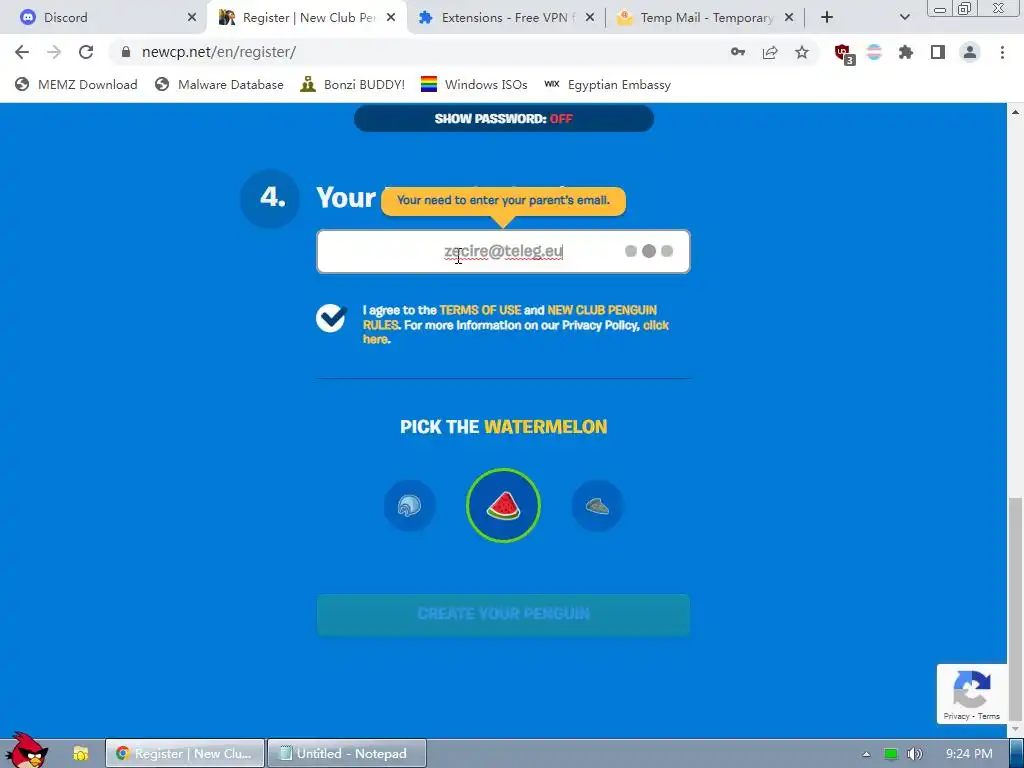Open Windows ISOs bookmark

click(x=474, y=85)
